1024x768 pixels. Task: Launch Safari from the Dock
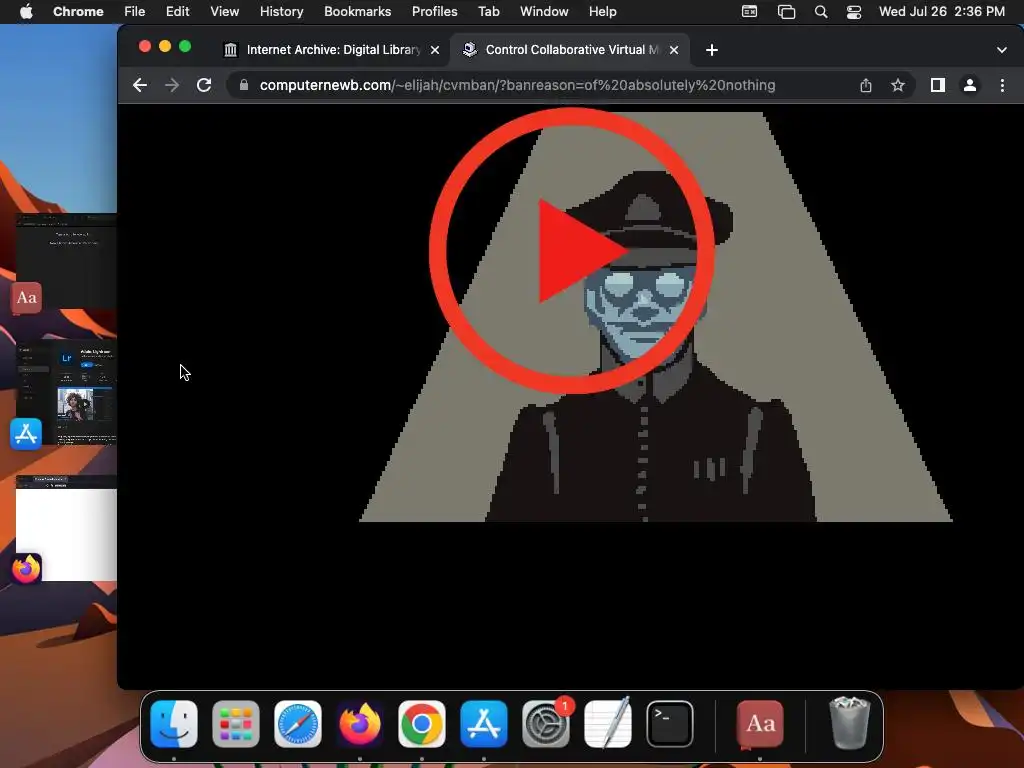pos(298,724)
